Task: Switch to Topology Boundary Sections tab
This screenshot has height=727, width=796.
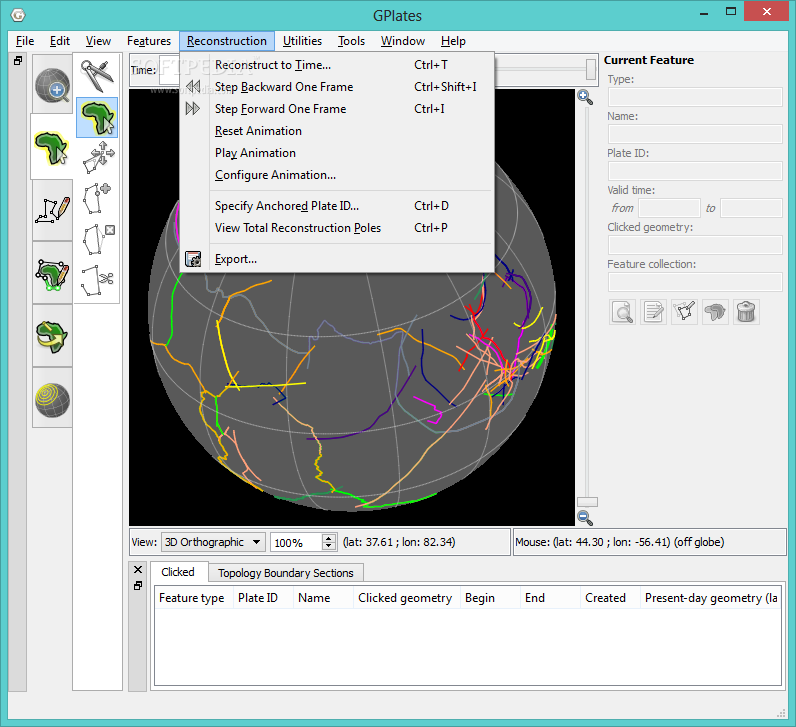Action: point(285,573)
